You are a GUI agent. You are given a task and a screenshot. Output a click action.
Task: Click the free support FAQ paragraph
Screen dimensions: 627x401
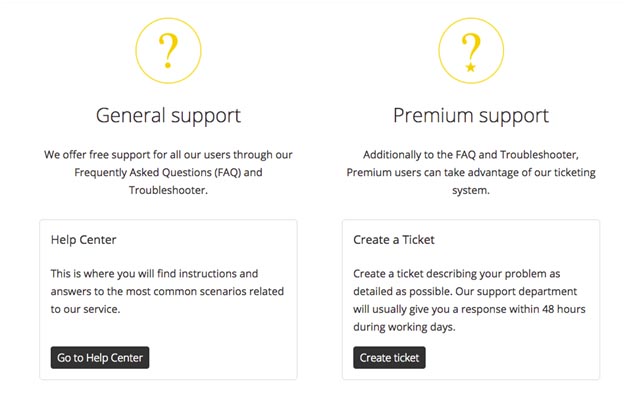168,172
